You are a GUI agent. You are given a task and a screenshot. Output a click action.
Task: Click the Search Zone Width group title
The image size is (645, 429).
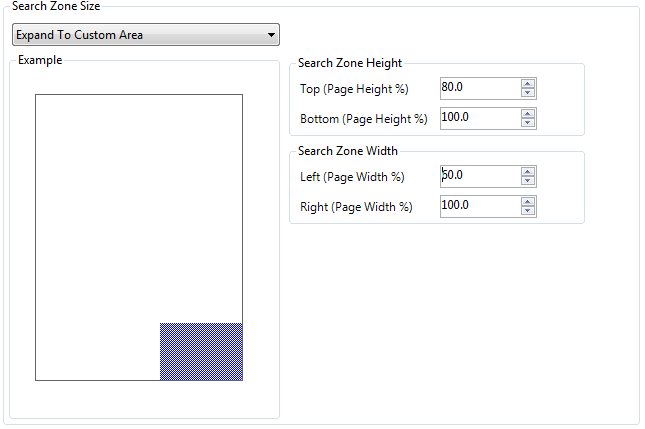(347, 151)
